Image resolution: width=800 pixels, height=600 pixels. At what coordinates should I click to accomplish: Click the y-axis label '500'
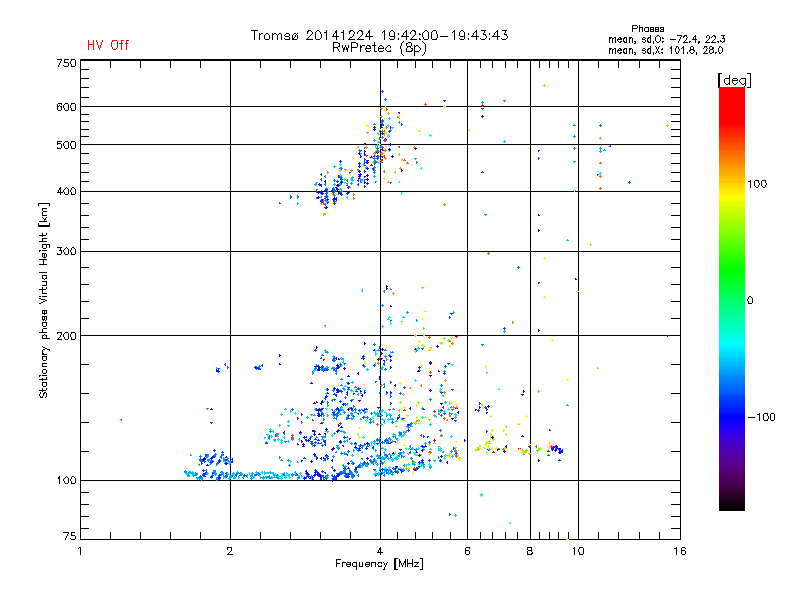[x=66, y=145]
